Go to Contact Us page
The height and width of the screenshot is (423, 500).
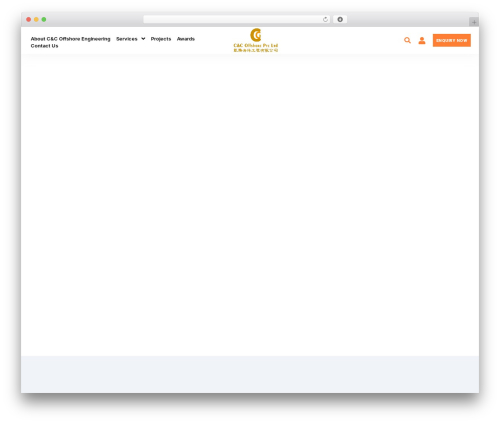tap(44, 46)
